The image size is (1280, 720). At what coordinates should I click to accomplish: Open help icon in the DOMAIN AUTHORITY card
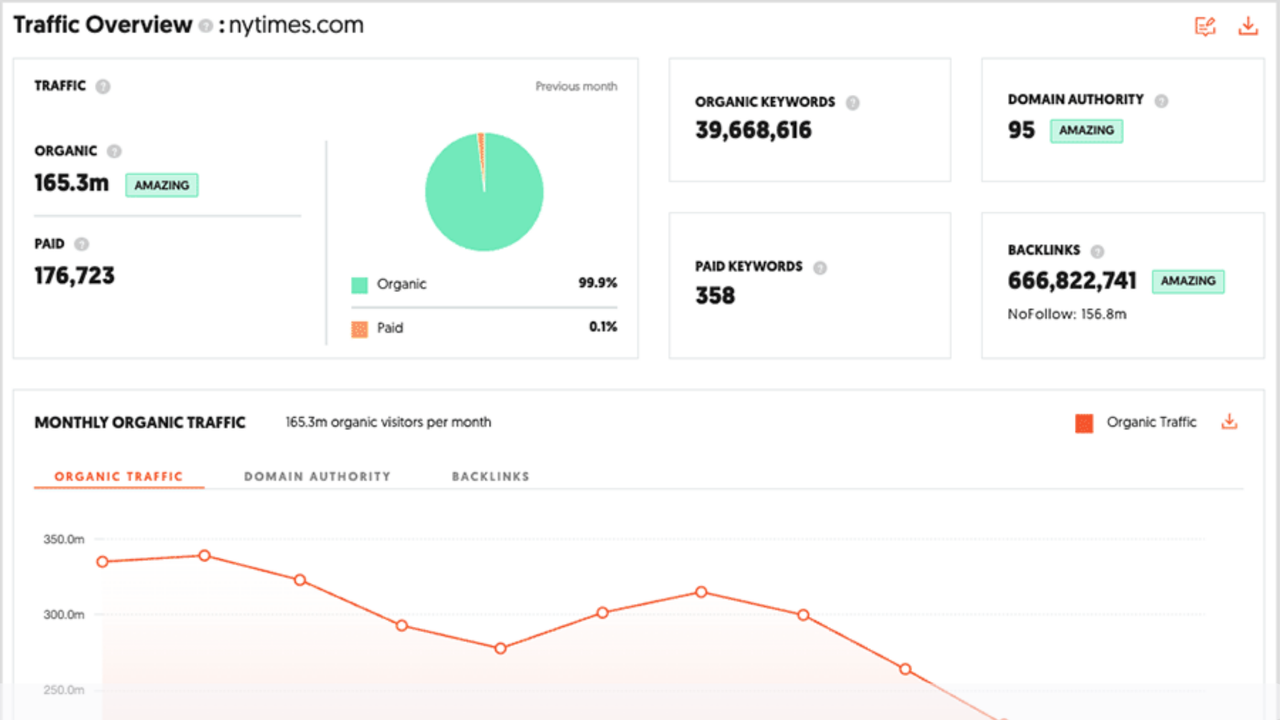pos(1161,100)
